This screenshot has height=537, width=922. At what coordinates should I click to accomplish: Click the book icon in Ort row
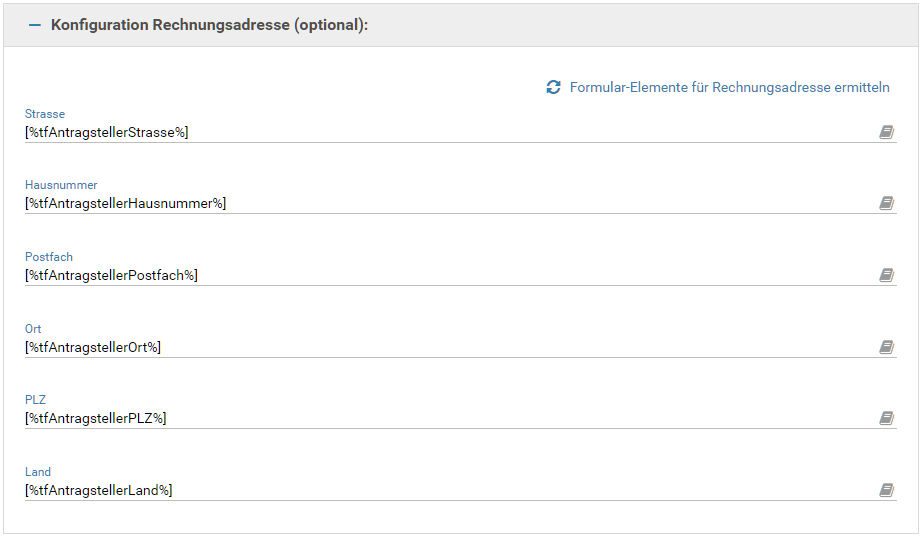[x=886, y=347]
